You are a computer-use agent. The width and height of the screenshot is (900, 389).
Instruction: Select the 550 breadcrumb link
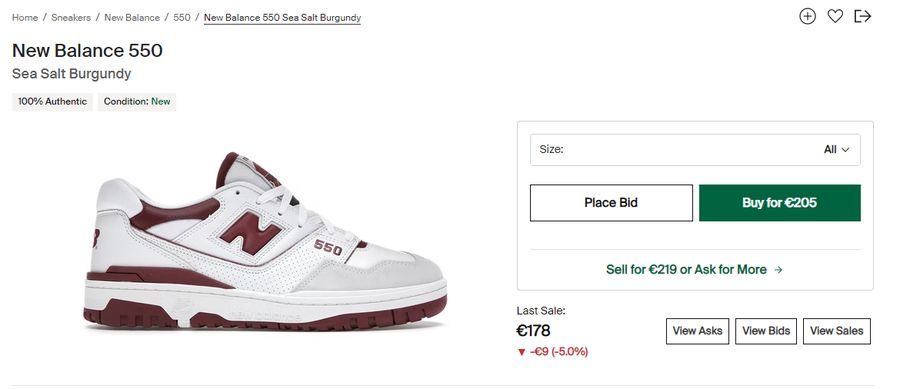click(182, 17)
